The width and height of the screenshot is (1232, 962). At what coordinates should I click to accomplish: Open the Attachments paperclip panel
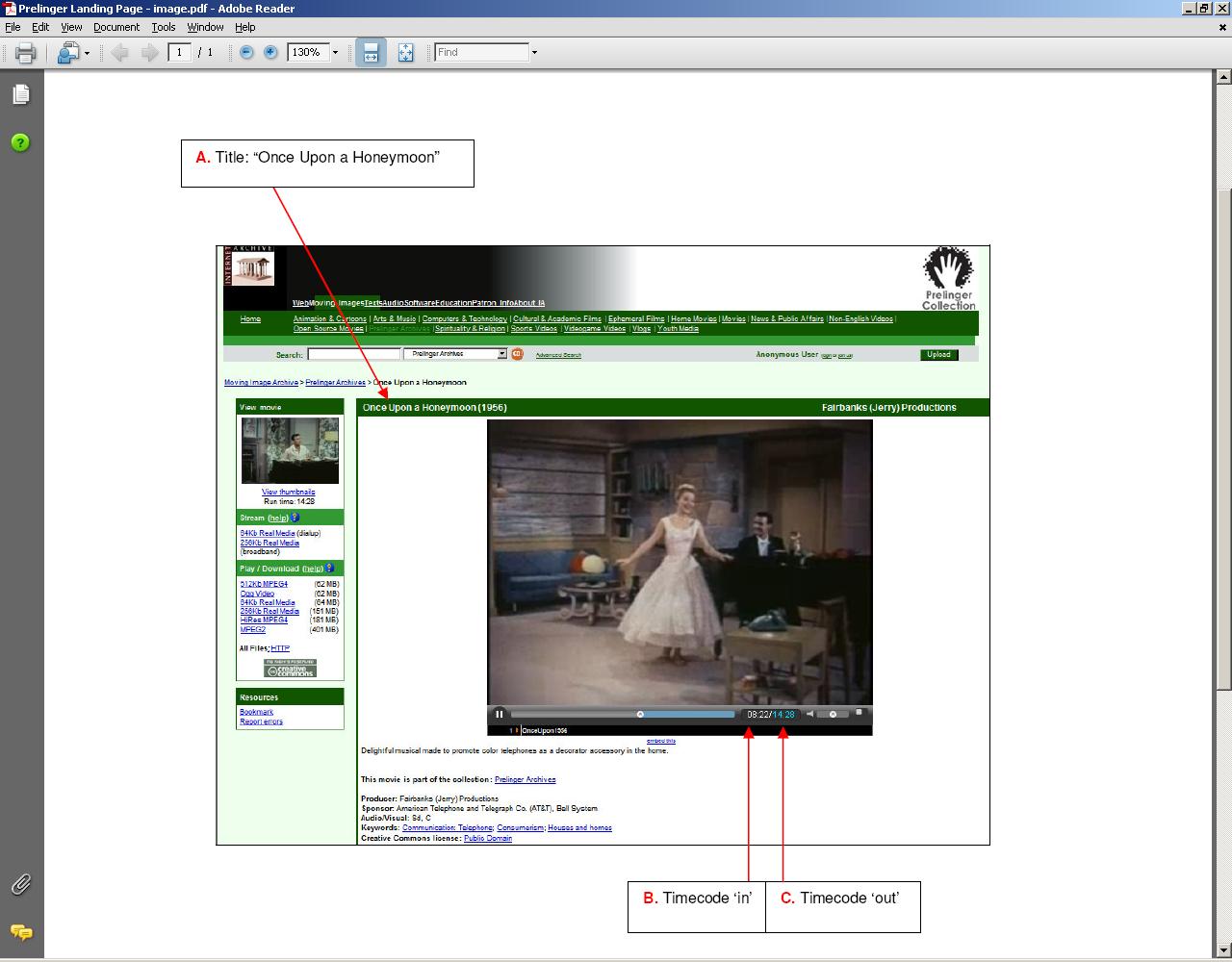click(20, 884)
